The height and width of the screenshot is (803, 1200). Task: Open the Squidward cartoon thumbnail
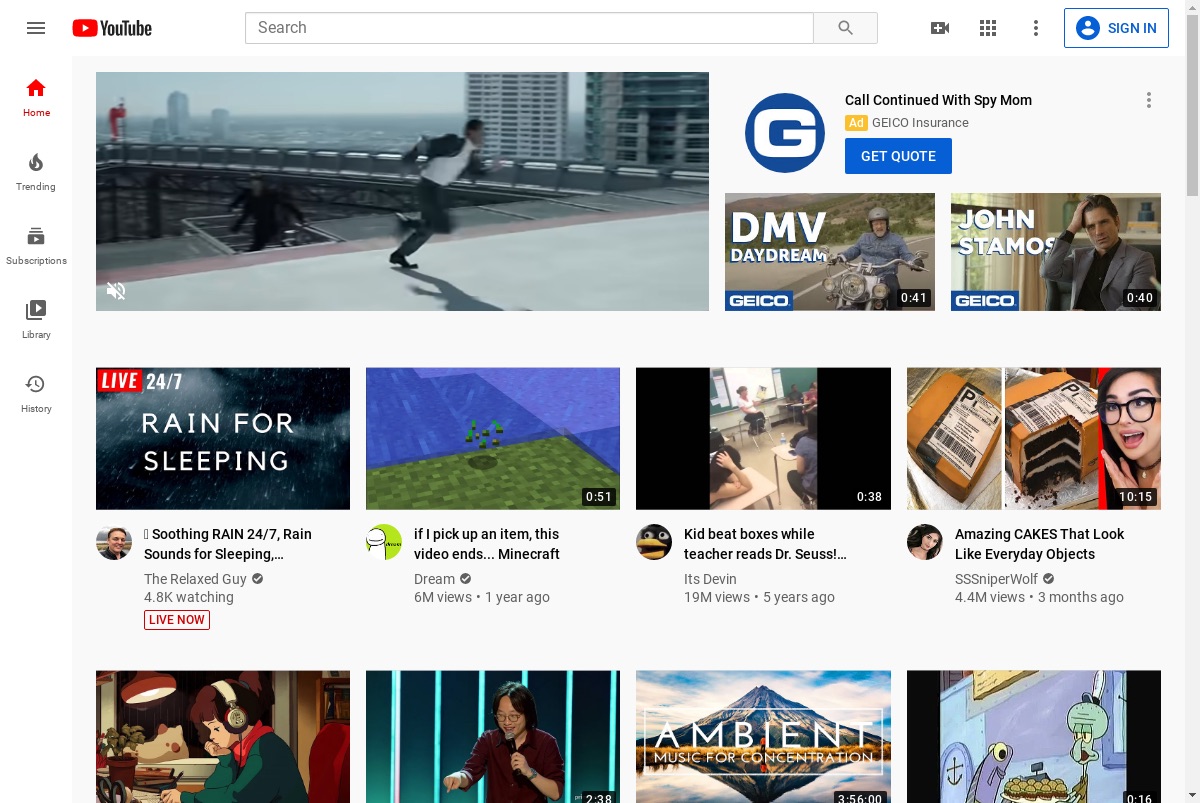coord(1034,737)
